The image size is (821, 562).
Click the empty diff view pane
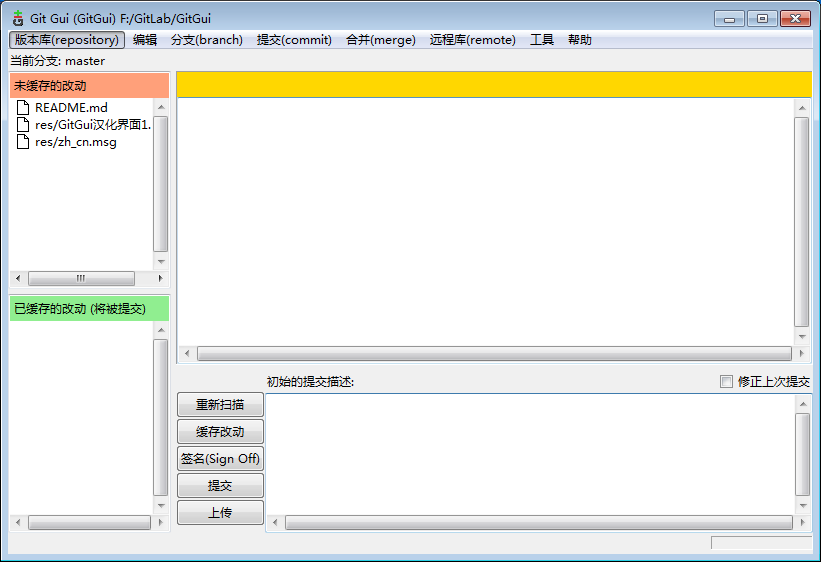tap(485, 222)
